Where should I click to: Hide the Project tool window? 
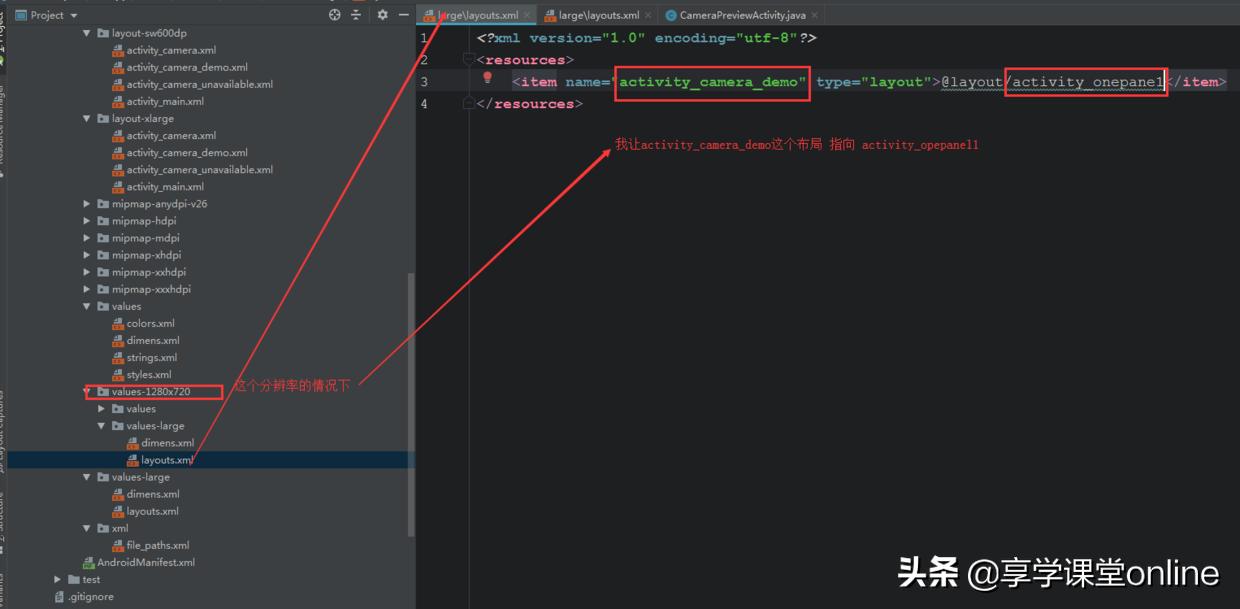[404, 15]
